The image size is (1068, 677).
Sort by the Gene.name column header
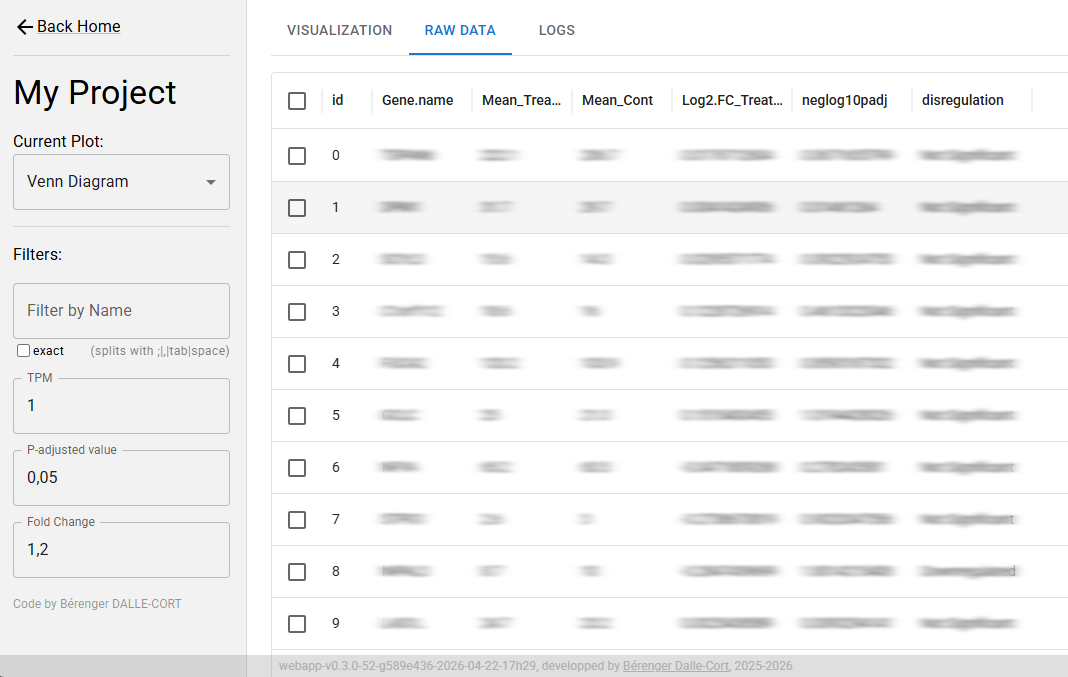pos(417,101)
